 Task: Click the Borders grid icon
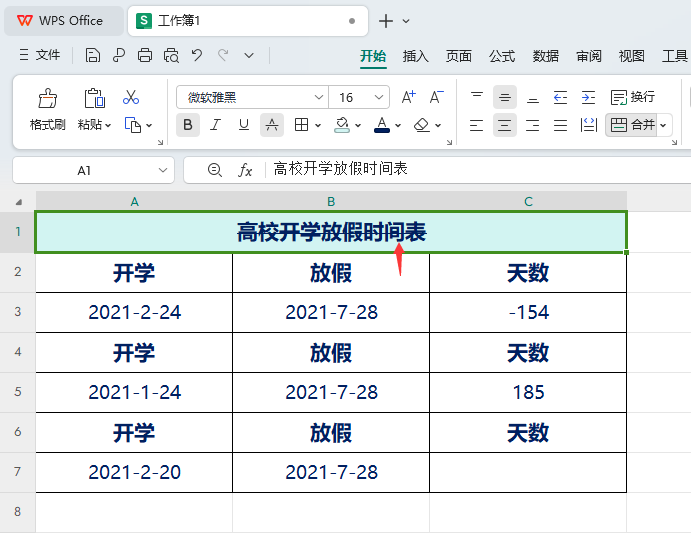301,125
